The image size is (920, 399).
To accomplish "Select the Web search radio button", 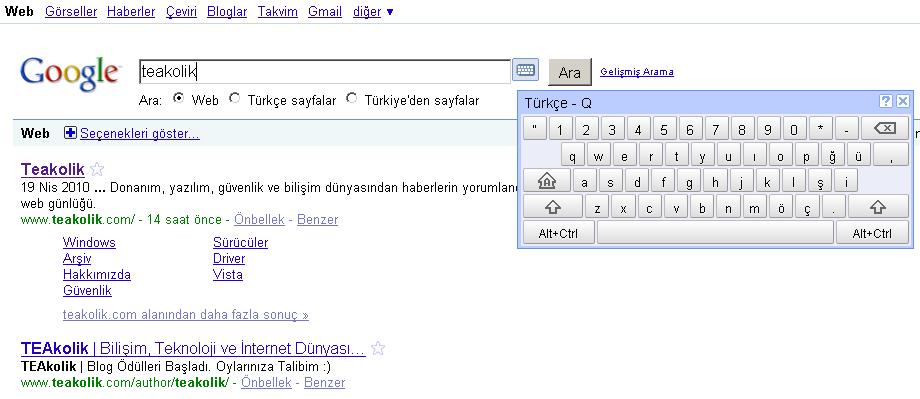I will pyautogui.click(x=178, y=99).
